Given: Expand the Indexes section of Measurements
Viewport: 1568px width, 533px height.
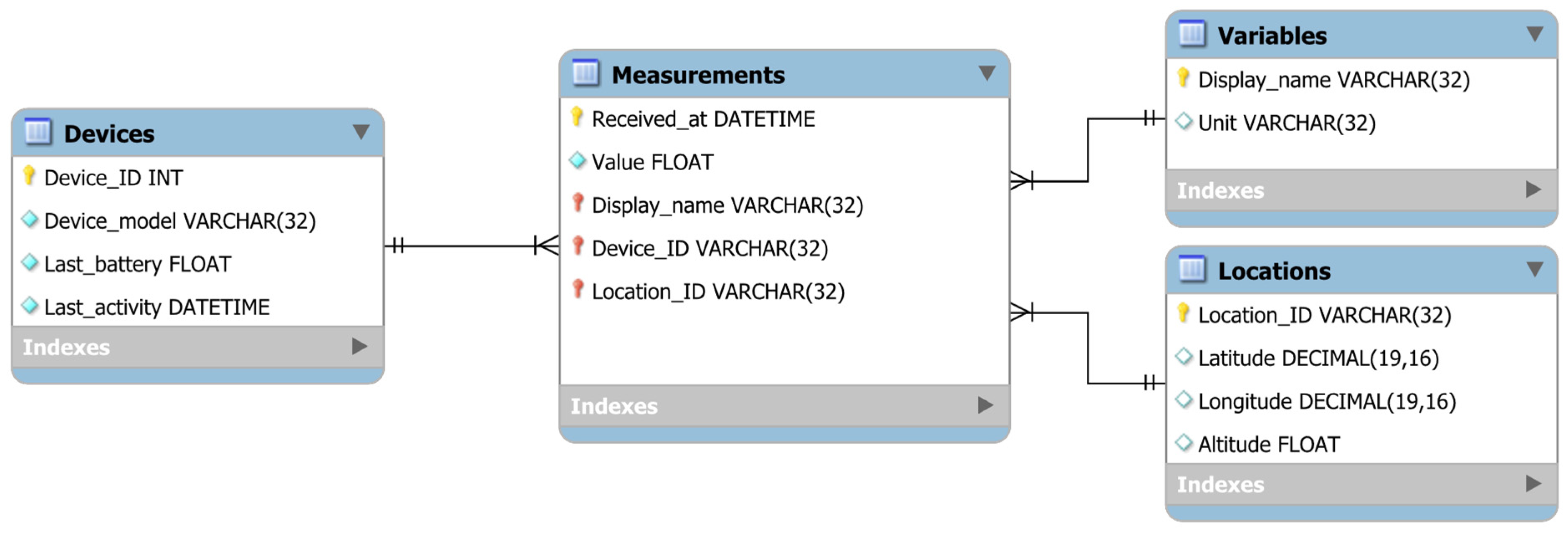Looking at the screenshot, I should tap(985, 405).
